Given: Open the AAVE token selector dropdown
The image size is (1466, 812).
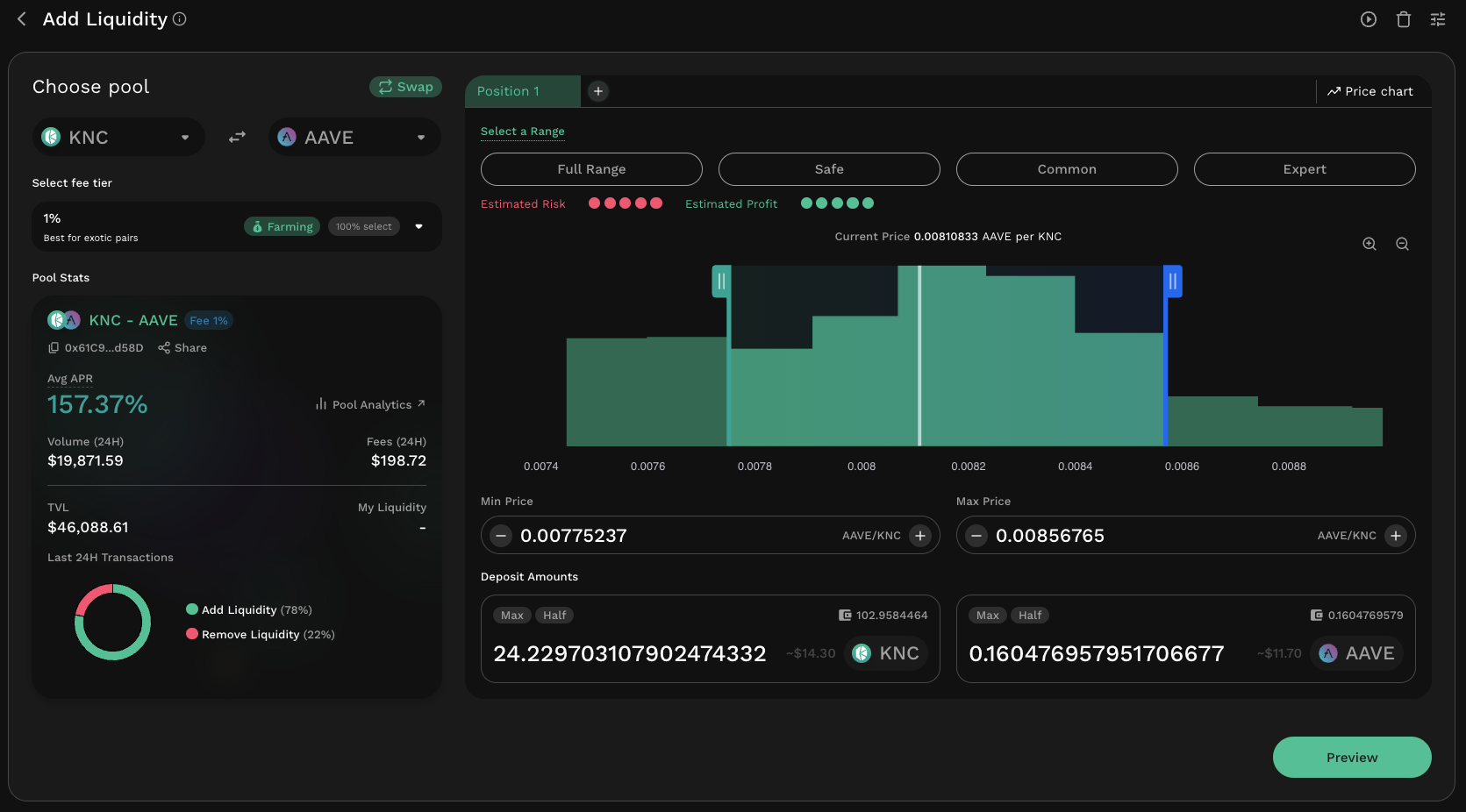Looking at the screenshot, I should tap(354, 138).
